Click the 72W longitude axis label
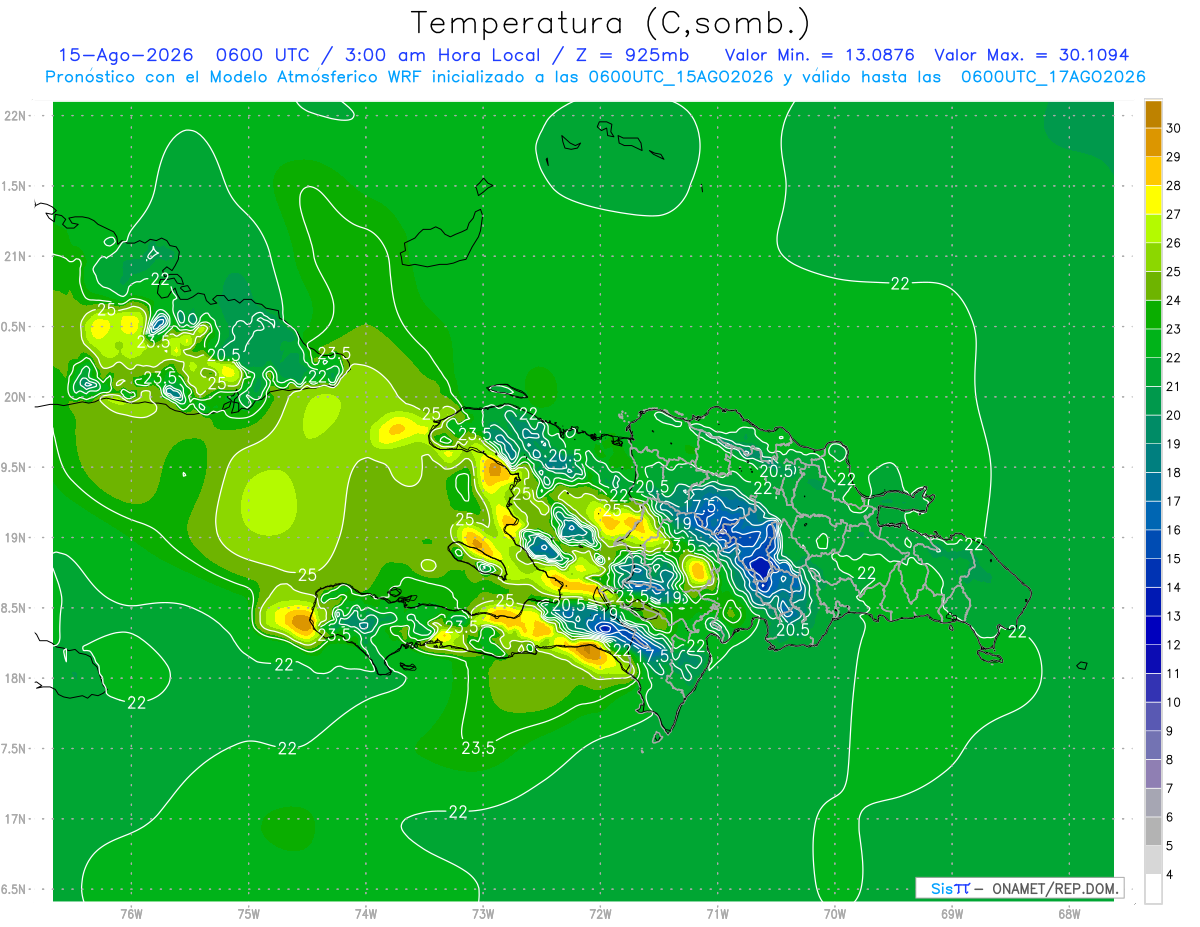Screen dimensions: 1200x927 600,913
